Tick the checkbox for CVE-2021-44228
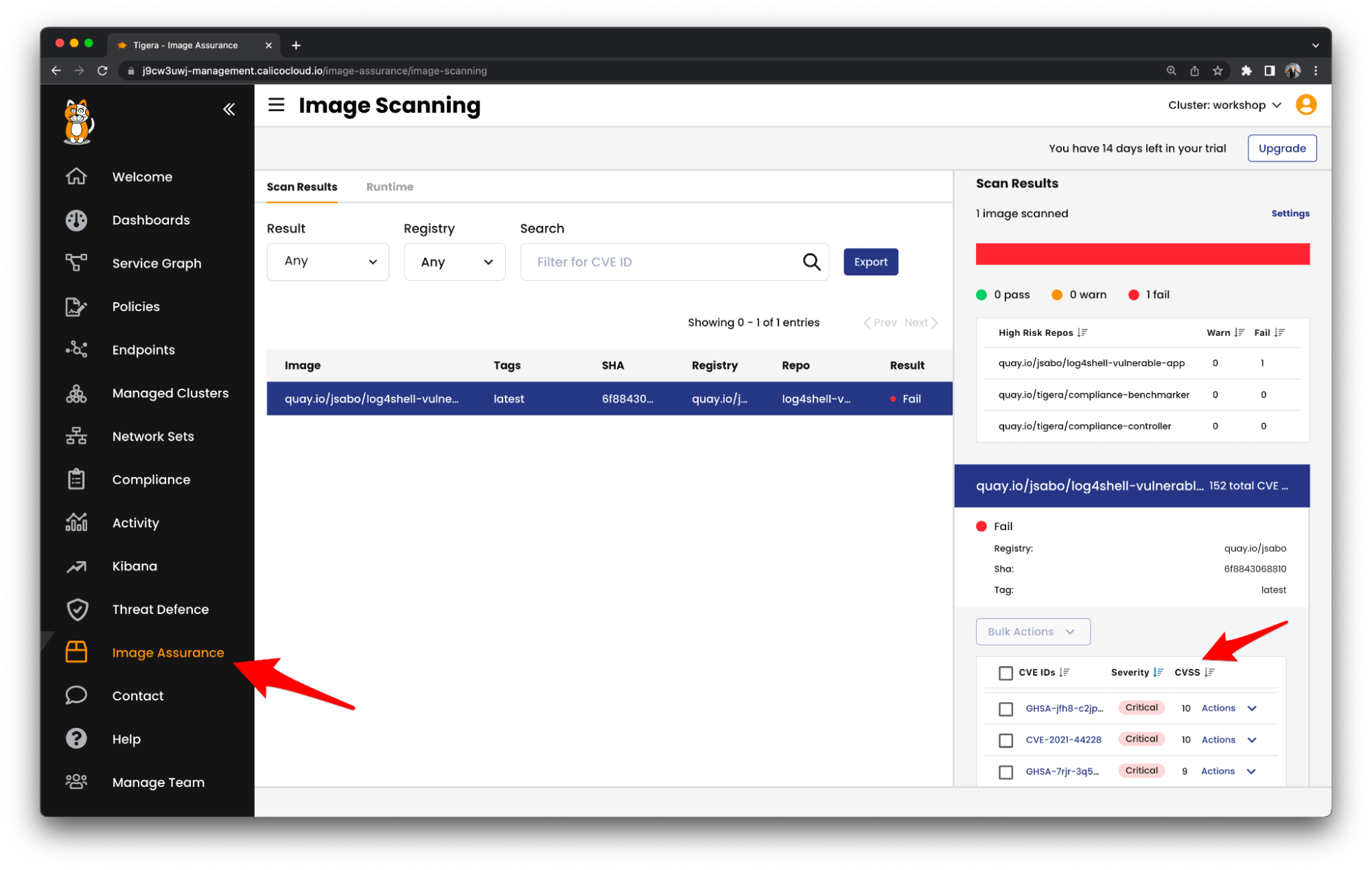The width and height of the screenshot is (1372, 870). (1005, 740)
